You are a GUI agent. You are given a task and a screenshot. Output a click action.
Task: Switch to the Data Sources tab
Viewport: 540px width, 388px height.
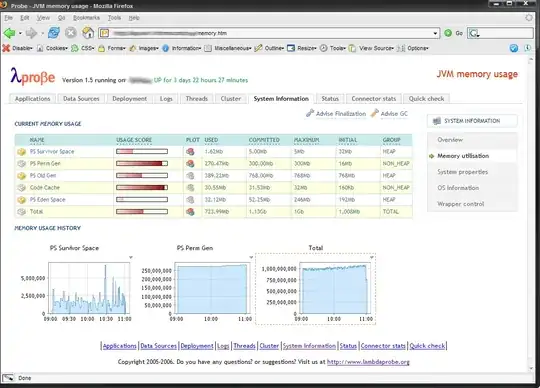point(81,99)
